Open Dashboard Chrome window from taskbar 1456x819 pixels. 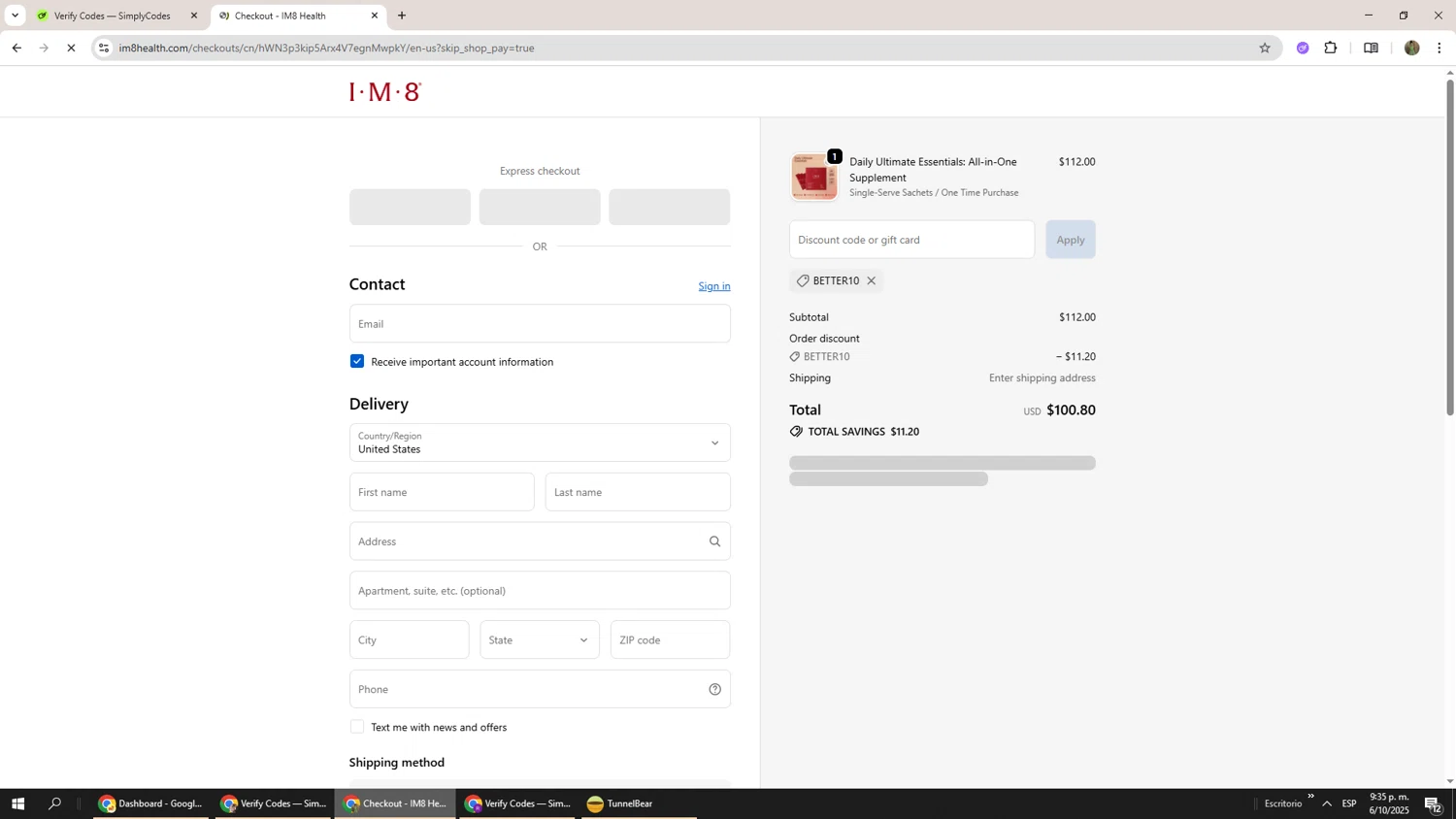(x=150, y=803)
